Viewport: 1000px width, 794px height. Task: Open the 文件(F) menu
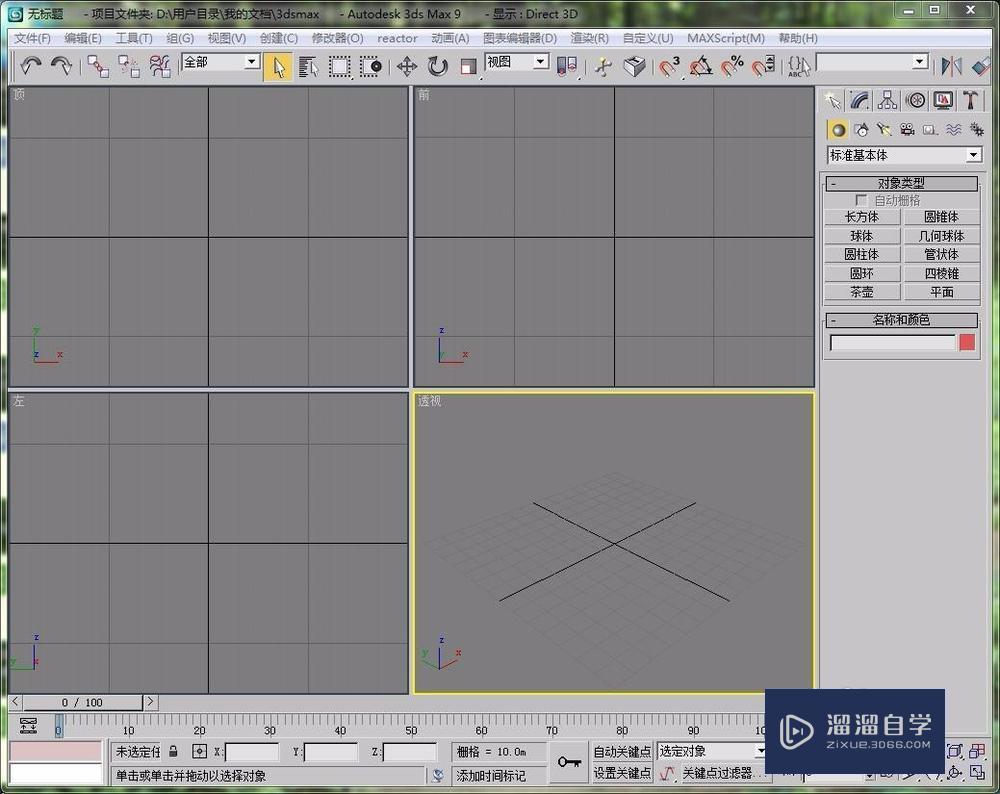click(33, 38)
